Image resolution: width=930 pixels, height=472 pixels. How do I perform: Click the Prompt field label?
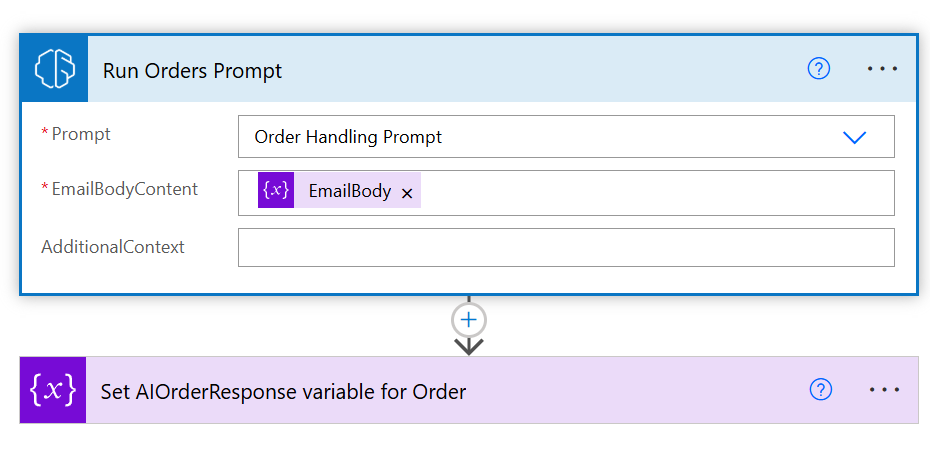point(81,134)
